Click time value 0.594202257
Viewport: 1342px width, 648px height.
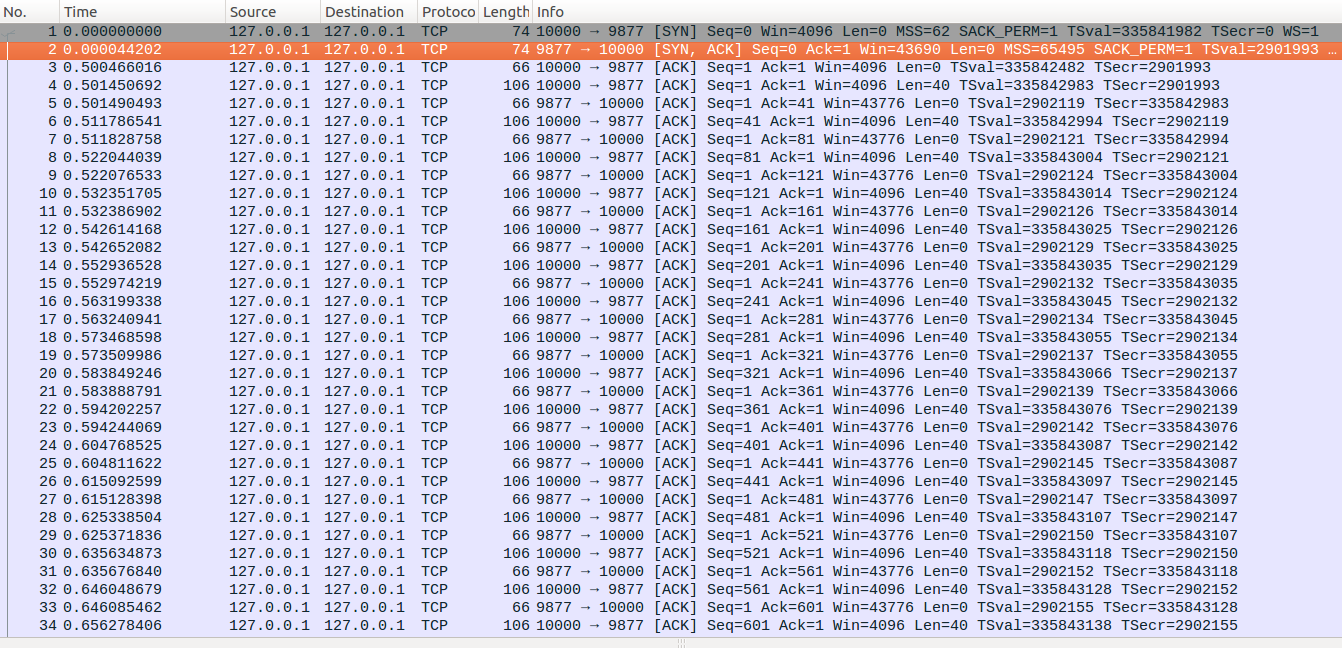point(112,409)
